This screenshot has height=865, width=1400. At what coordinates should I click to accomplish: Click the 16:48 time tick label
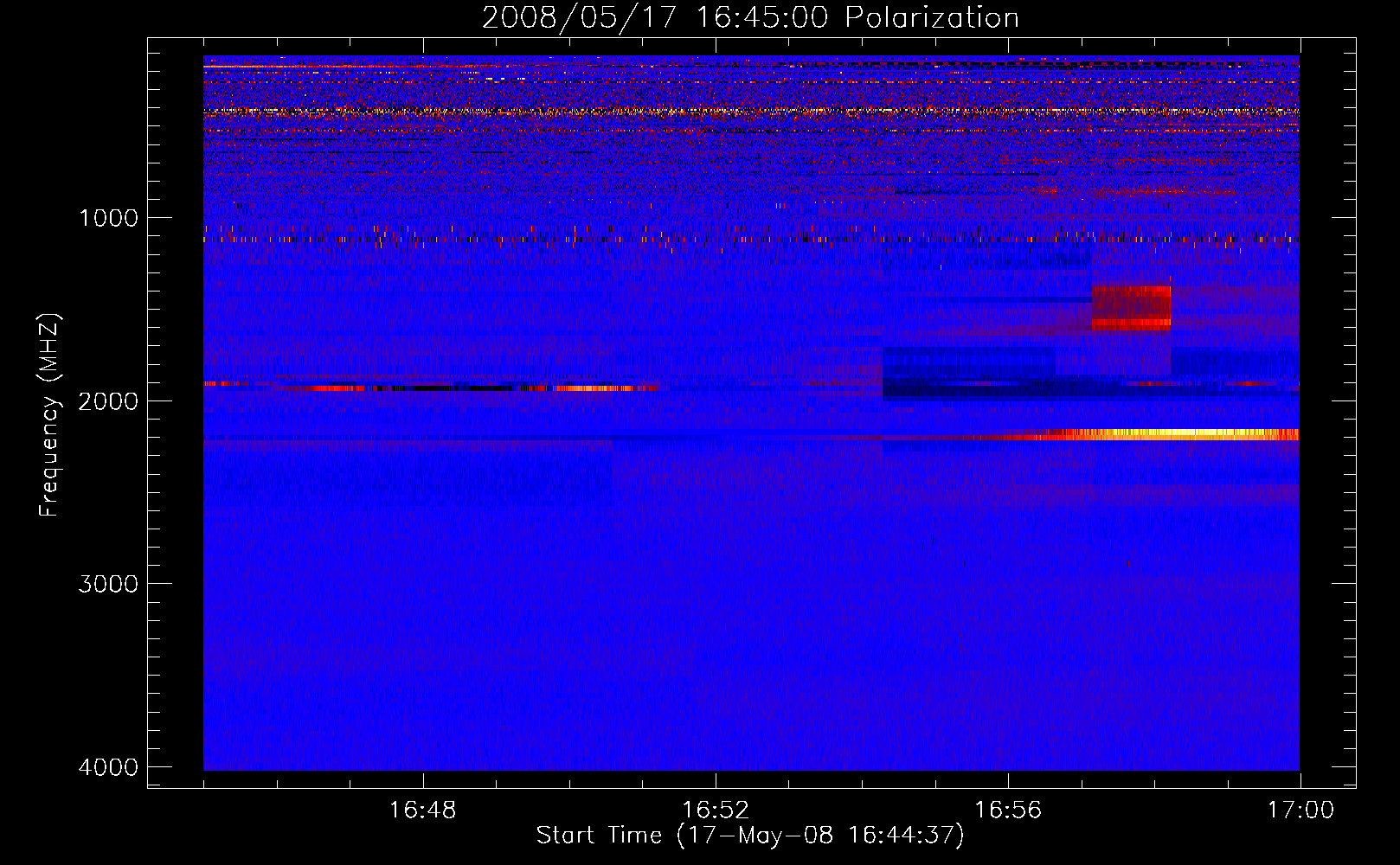click(x=422, y=811)
